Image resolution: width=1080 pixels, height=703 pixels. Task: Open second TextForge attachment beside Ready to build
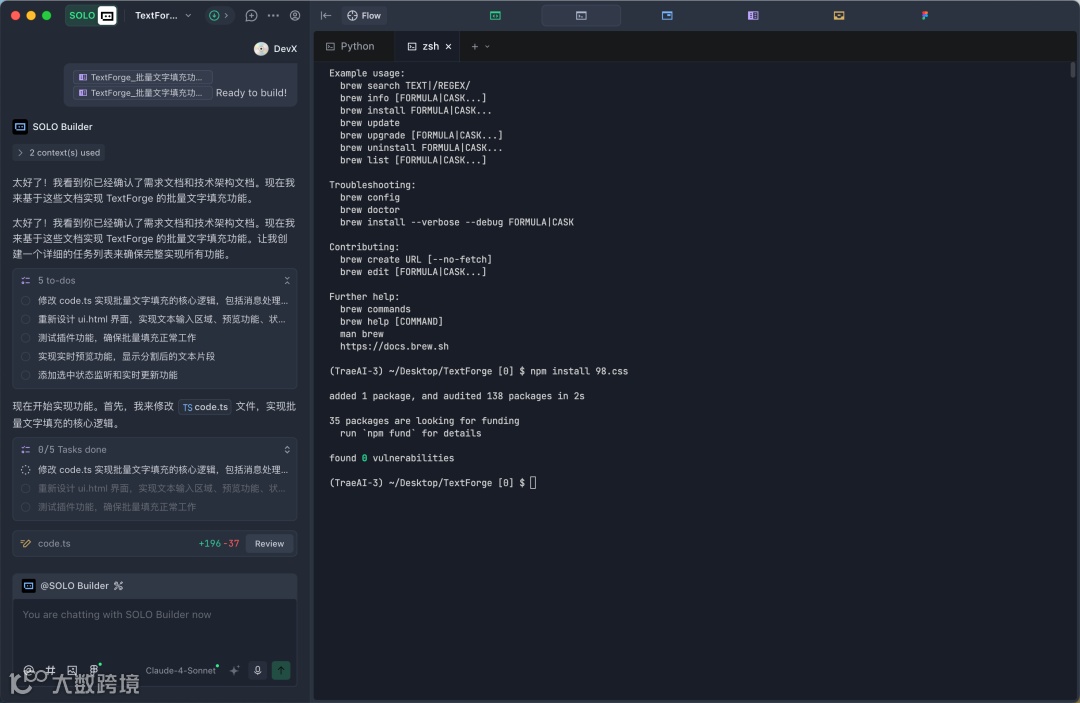coord(142,92)
